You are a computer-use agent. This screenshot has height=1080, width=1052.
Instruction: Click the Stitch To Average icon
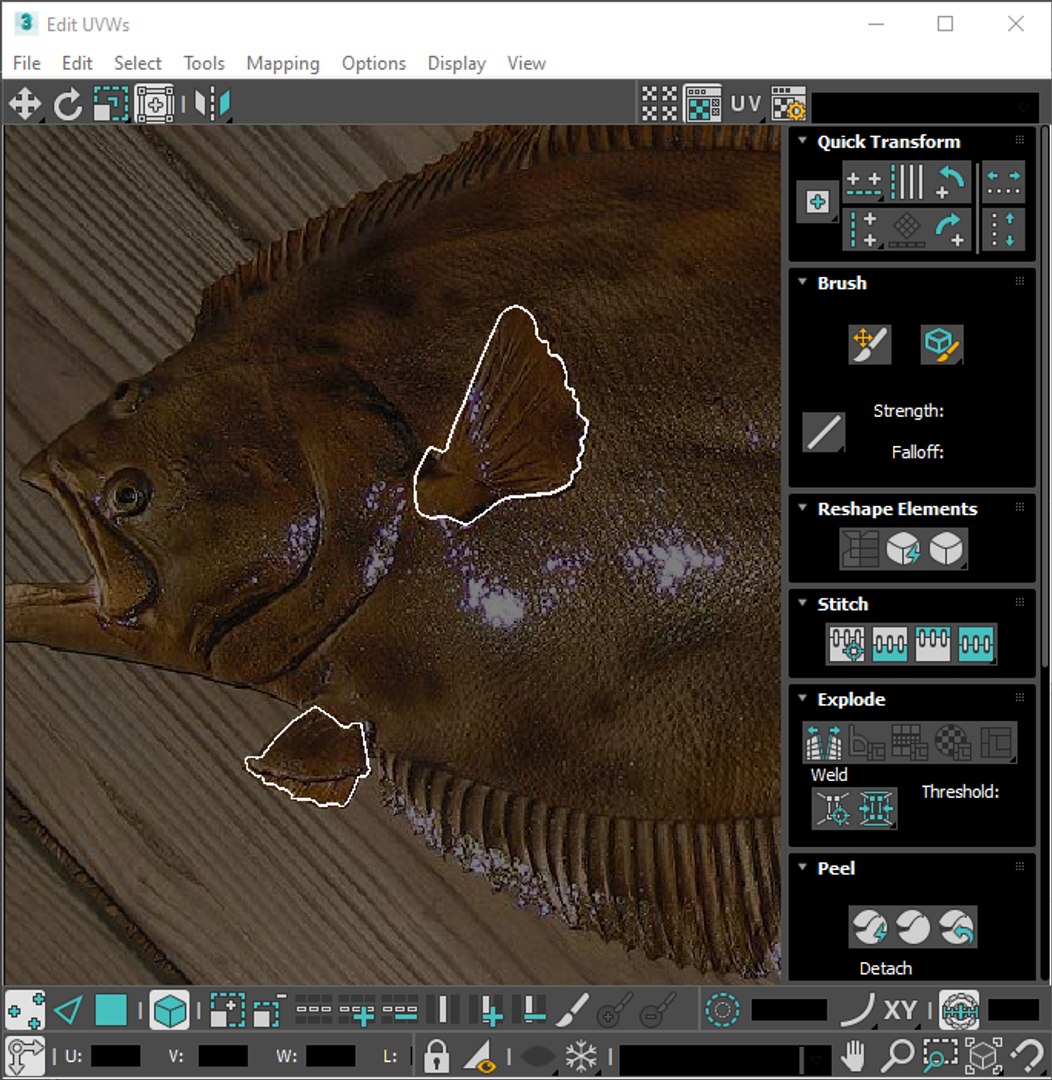pyautogui.click(x=889, y=644)
